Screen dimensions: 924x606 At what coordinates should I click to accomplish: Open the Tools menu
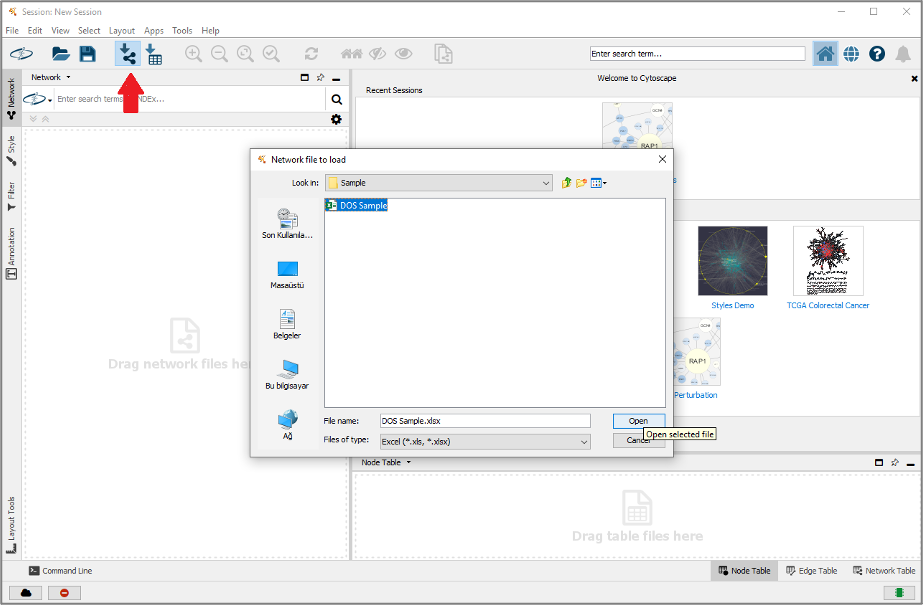[182, 31]
